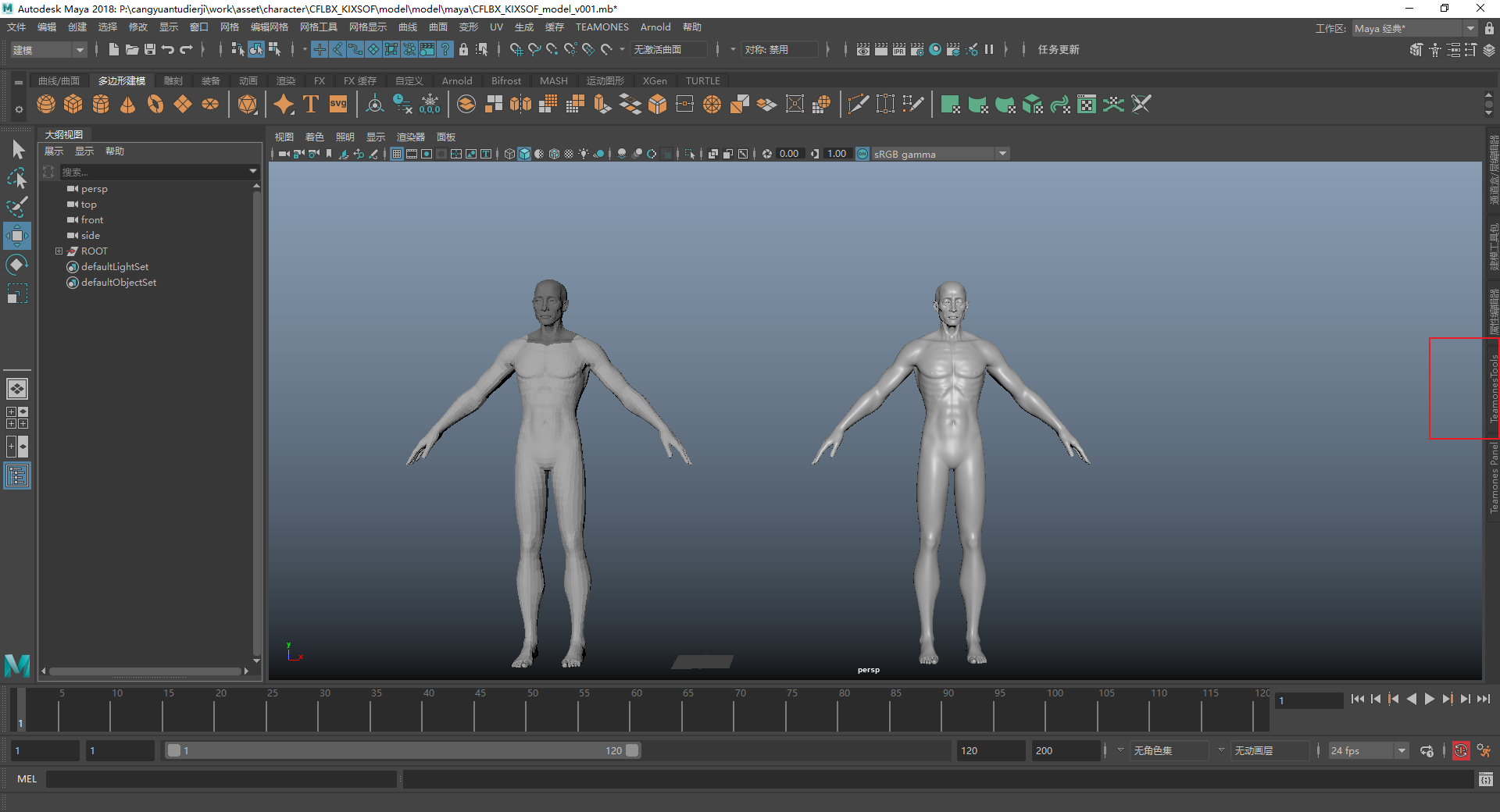Image resolution: width=1500 pixels, height=812 pixels.
Task: Click the polygon cube shelf icon
Action: coord(73,104)
